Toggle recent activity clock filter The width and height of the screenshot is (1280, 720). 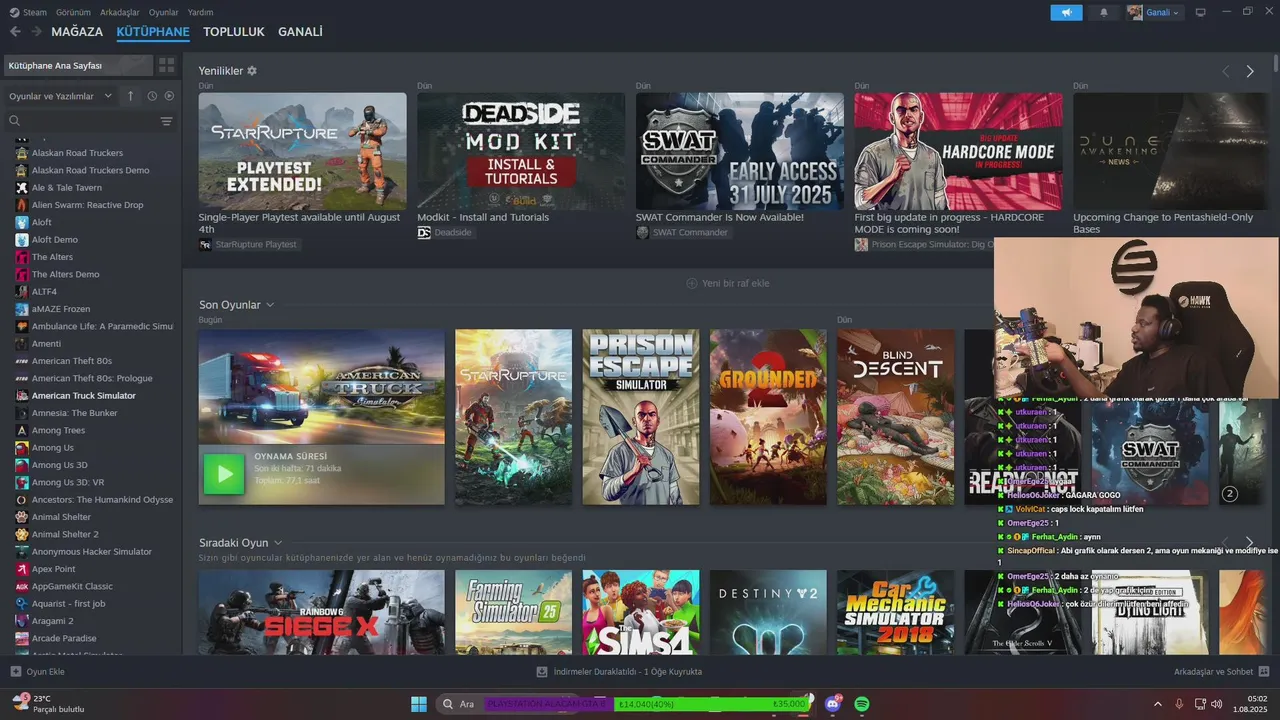point(152,96)
